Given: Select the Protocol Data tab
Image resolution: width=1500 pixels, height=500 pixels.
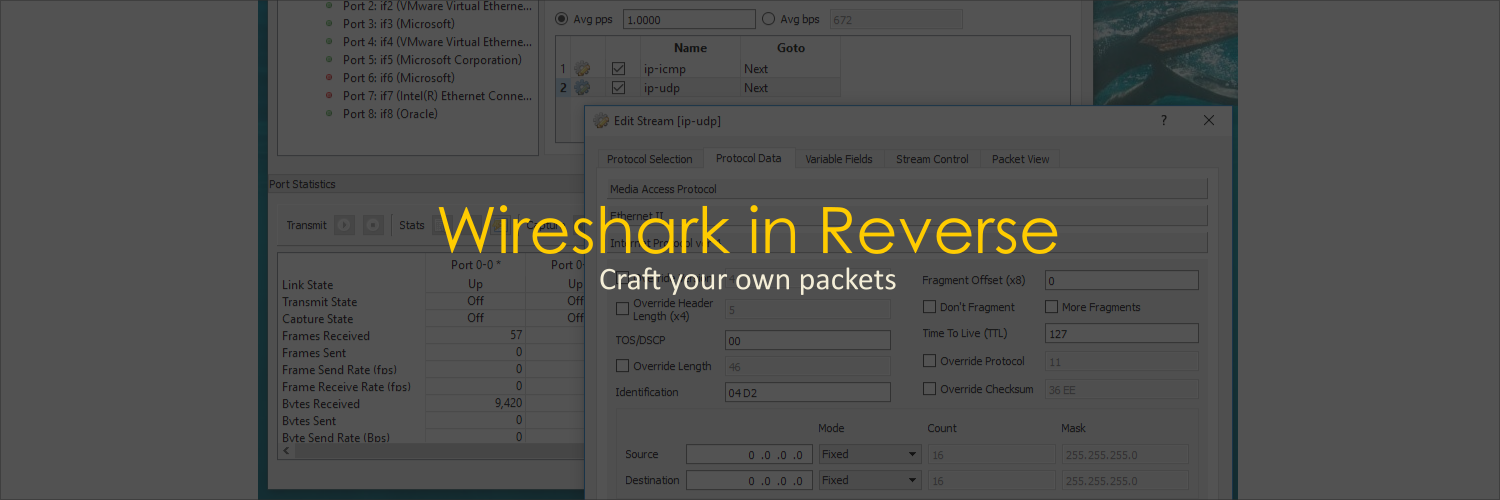Looking at the screenshot, I should pyautogui.click(x=748, y=158).
